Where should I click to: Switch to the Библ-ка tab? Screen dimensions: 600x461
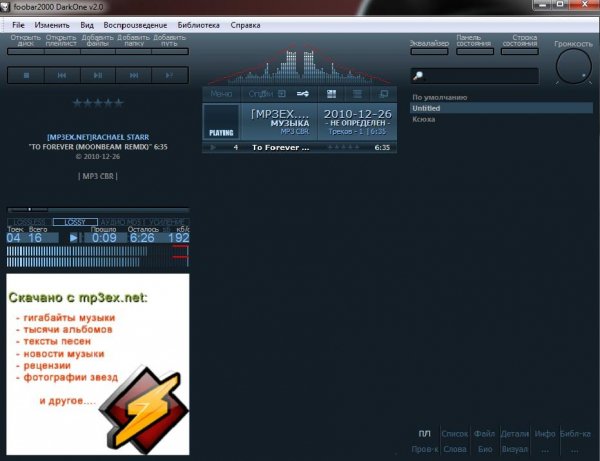click(575, 434)
